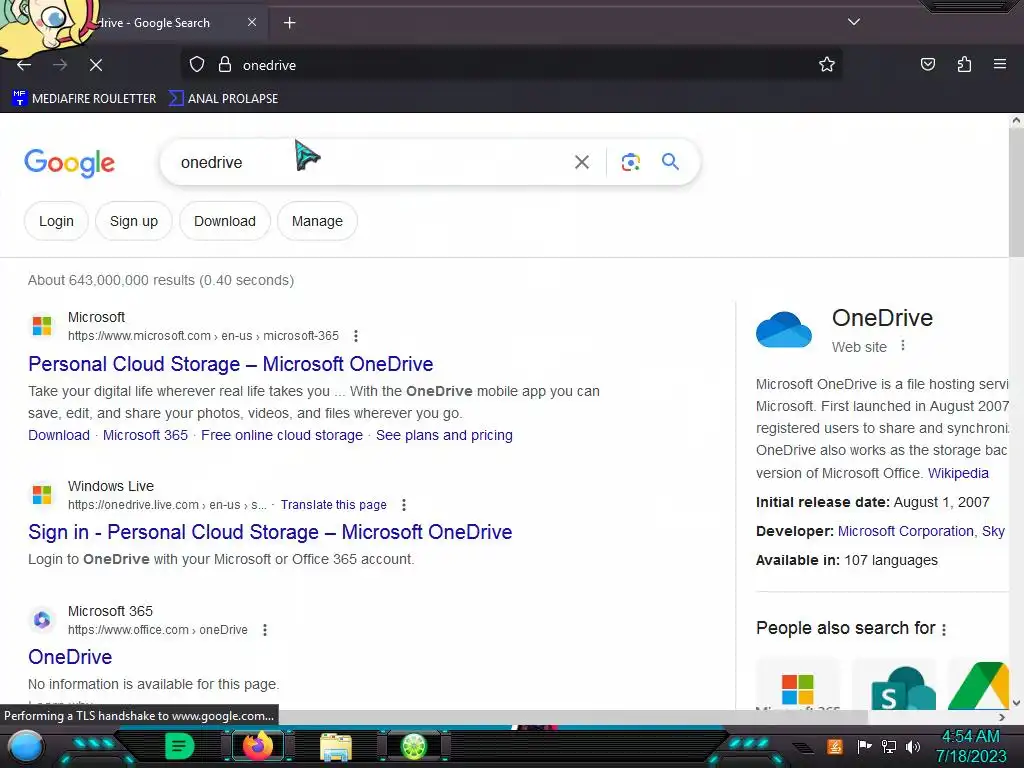Open the Microsoft 365 sitelink
This screenshot has height=768, width=1024.
[x=145, y=435]
